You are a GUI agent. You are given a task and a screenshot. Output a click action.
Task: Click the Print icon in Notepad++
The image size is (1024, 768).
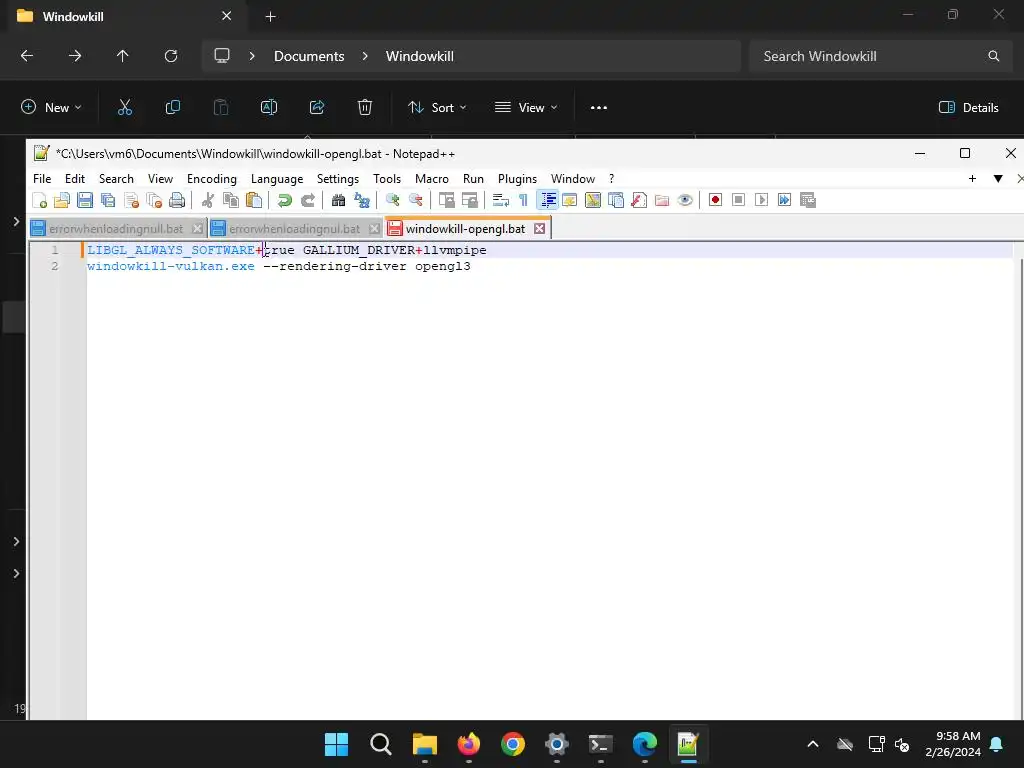tap(177, 200)
